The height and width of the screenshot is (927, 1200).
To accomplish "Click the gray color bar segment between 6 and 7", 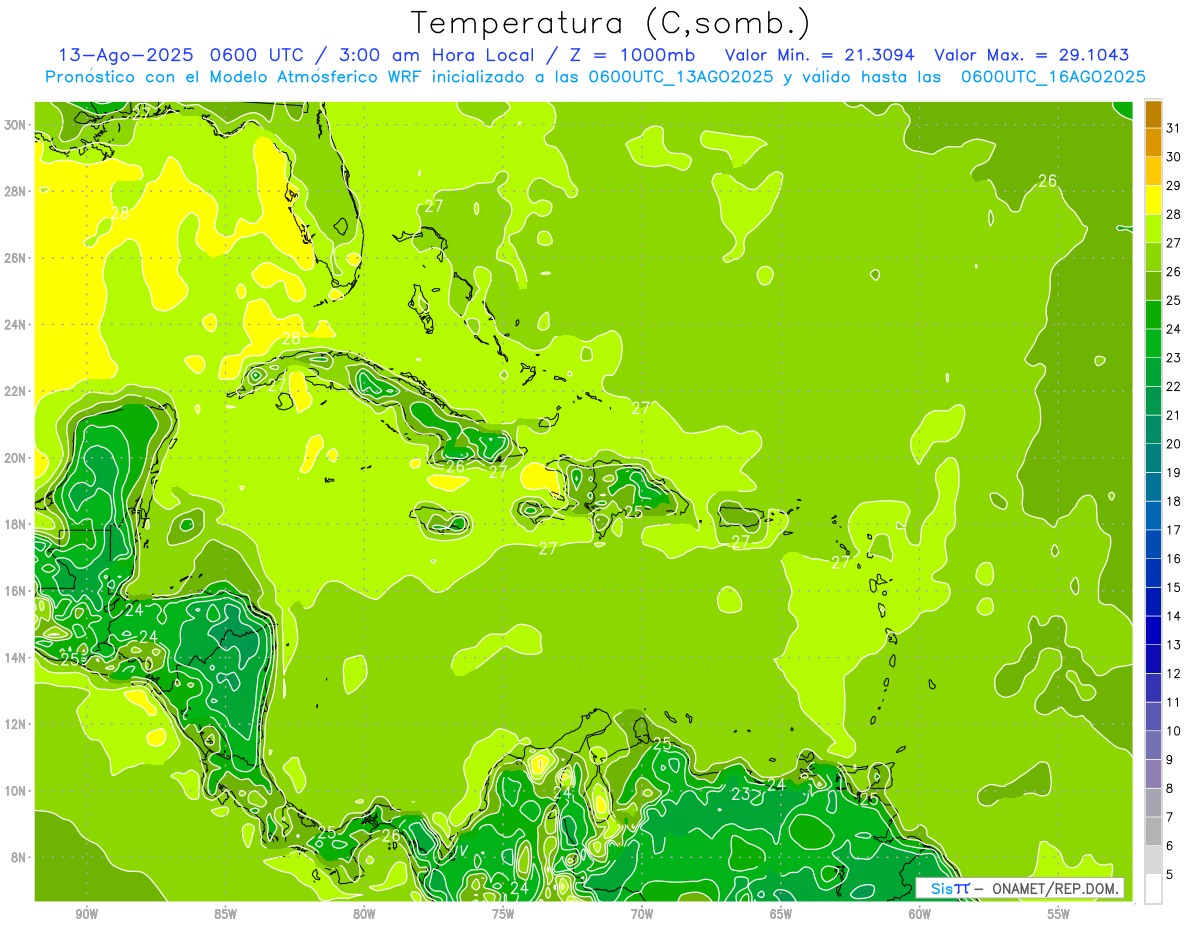I will click(1153, 832).
